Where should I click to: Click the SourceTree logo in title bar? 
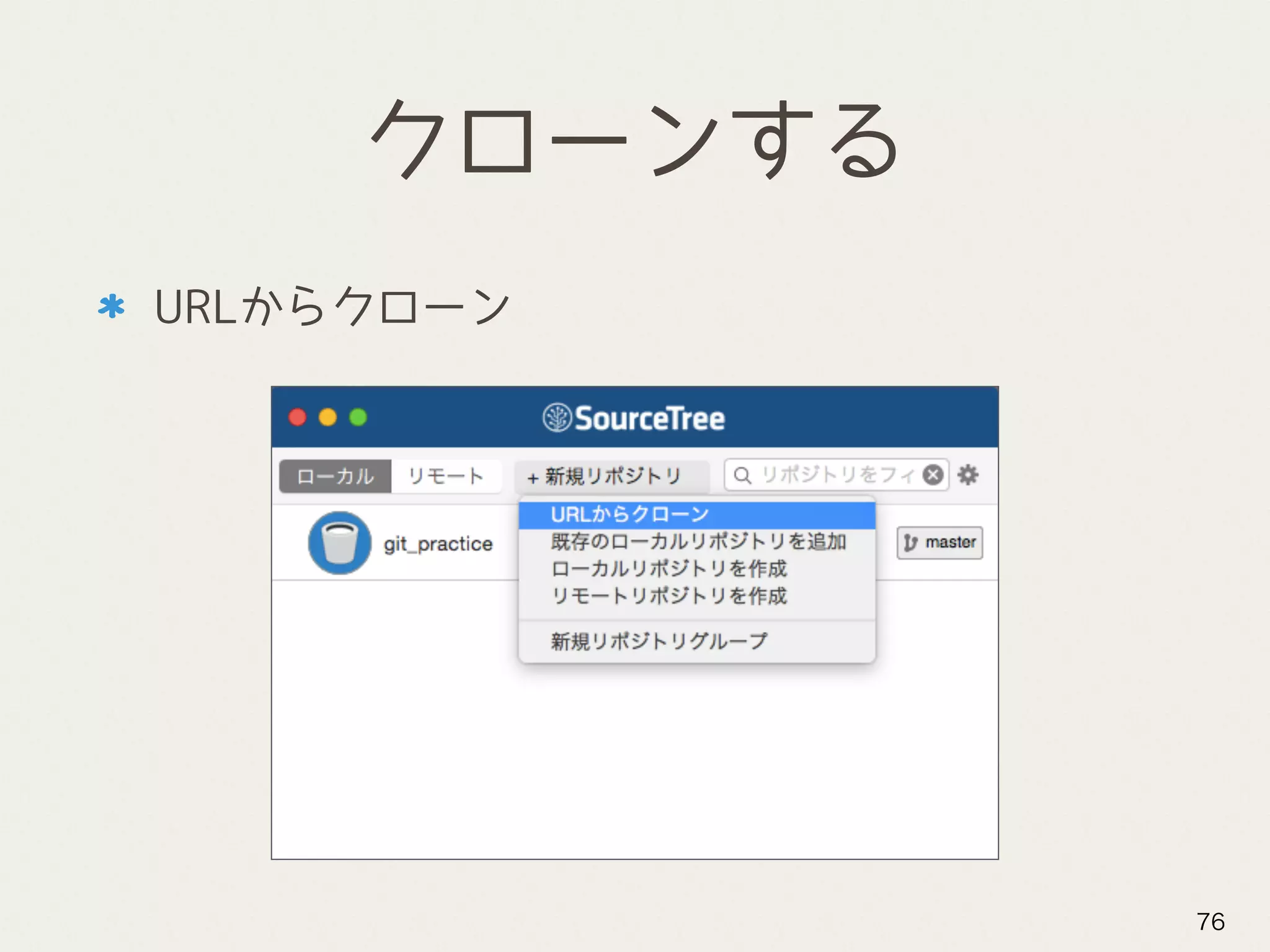point(557,418)
